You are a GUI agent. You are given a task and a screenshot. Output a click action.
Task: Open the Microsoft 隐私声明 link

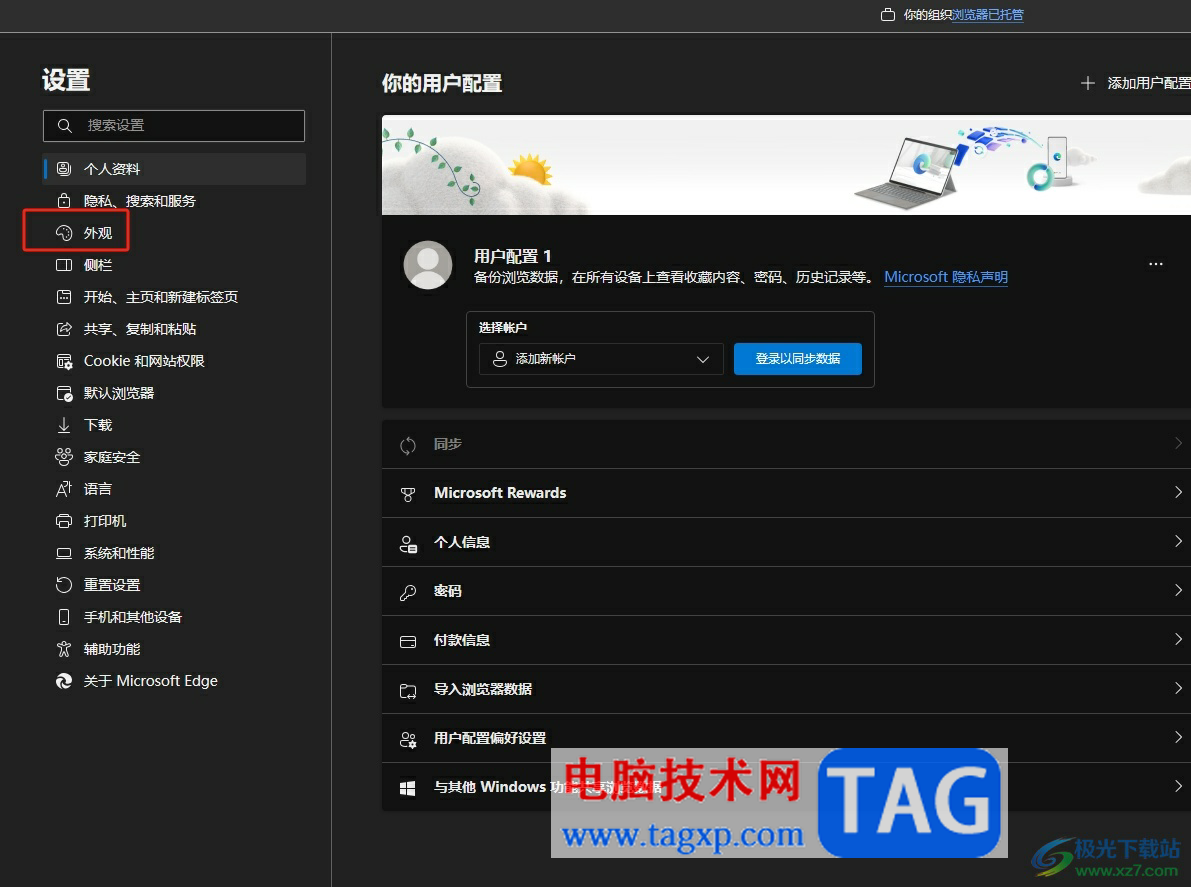pos(945,277)
